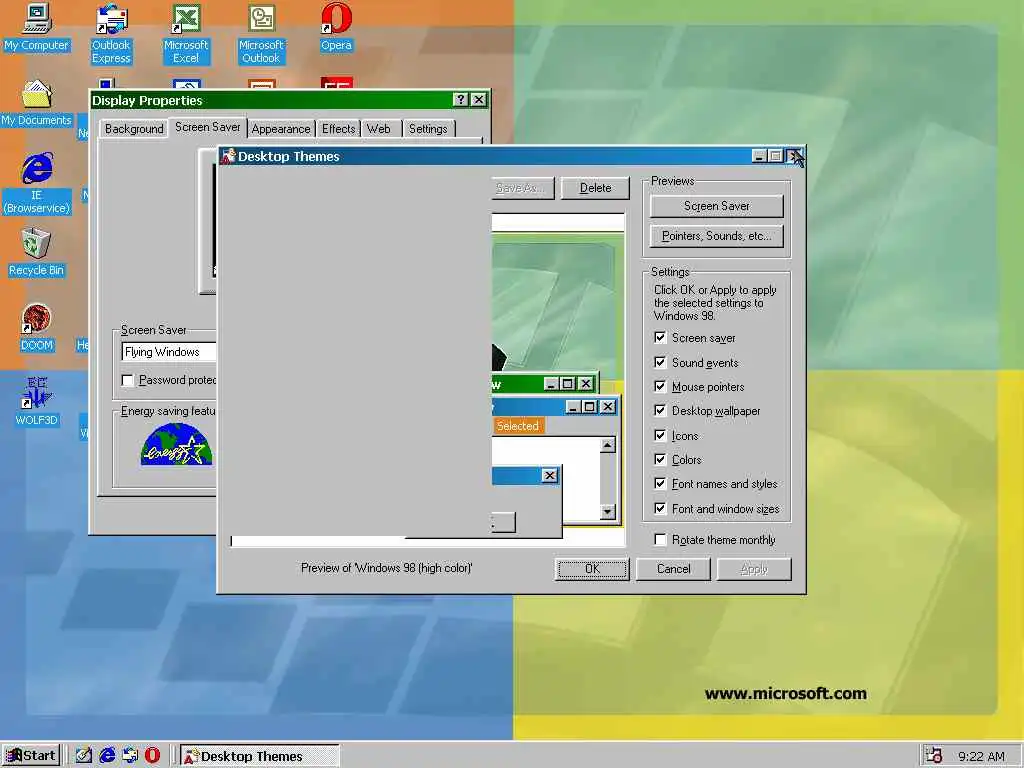The width and height of the screenshot is (1024, 768).
Task: Uncheck the Colors checkbox
Action: [660, 460]
